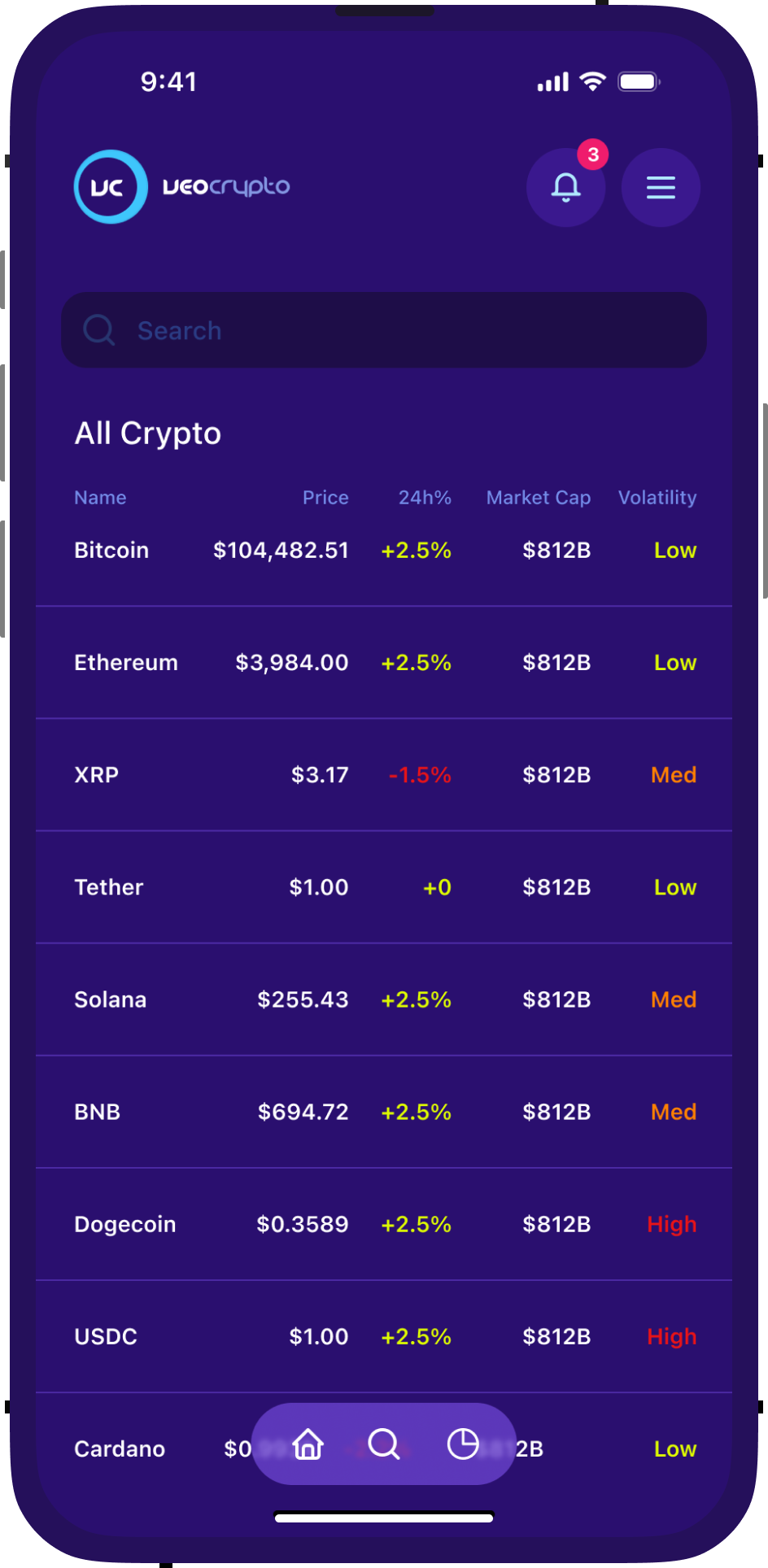Viewport: 768px width, 1568px height.
Task: Sort by the Name column header
Action: tap(100, 498)
